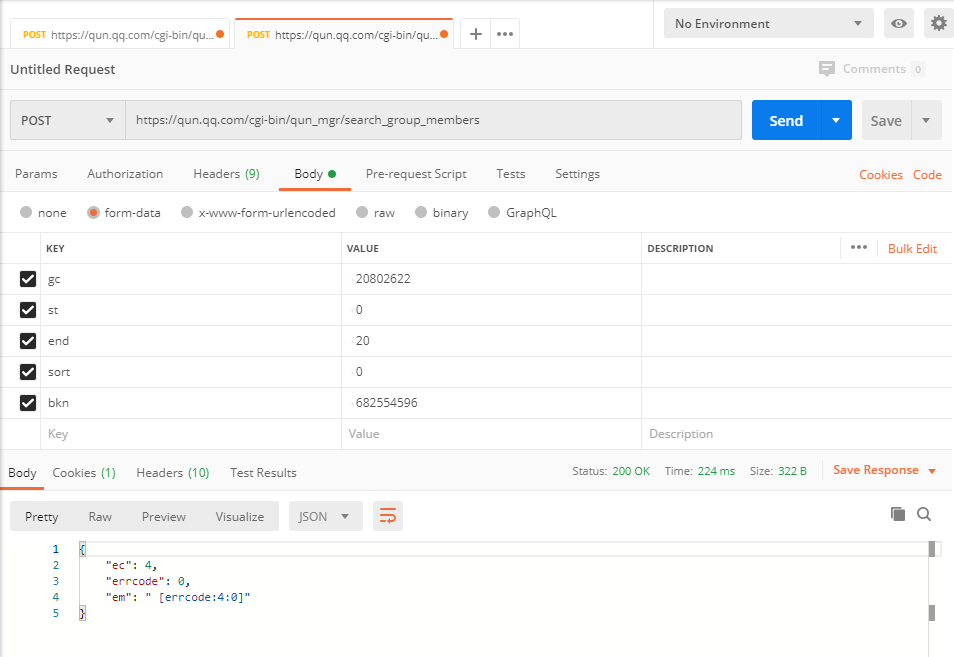Search the response body magnifier icon

[x=924, y=514]
